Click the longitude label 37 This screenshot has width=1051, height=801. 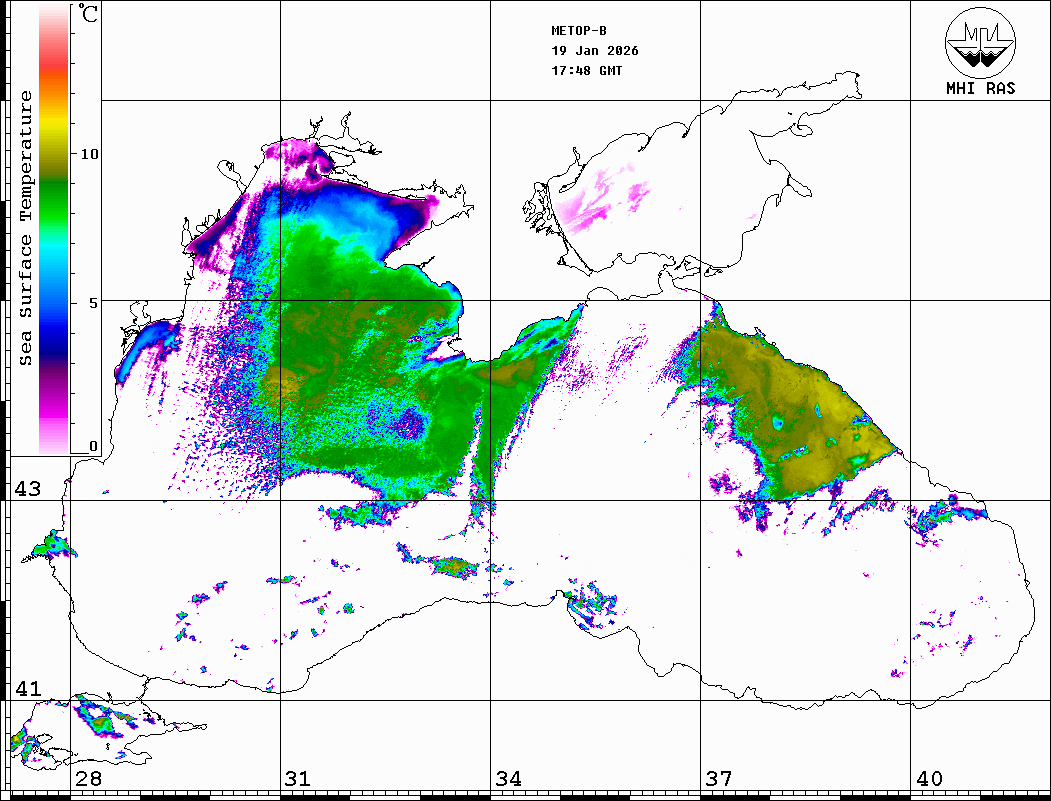click(718, 779)
